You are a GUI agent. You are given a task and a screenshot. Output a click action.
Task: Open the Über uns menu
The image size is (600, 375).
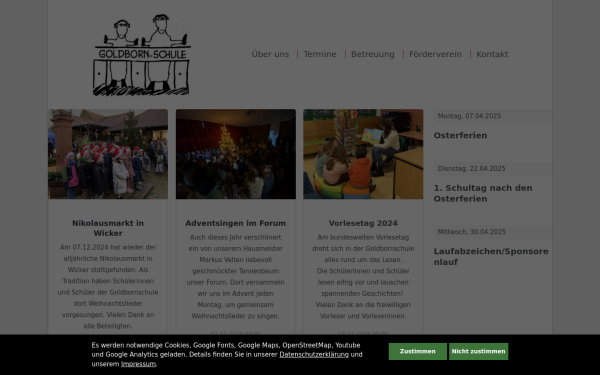point(270,54)
